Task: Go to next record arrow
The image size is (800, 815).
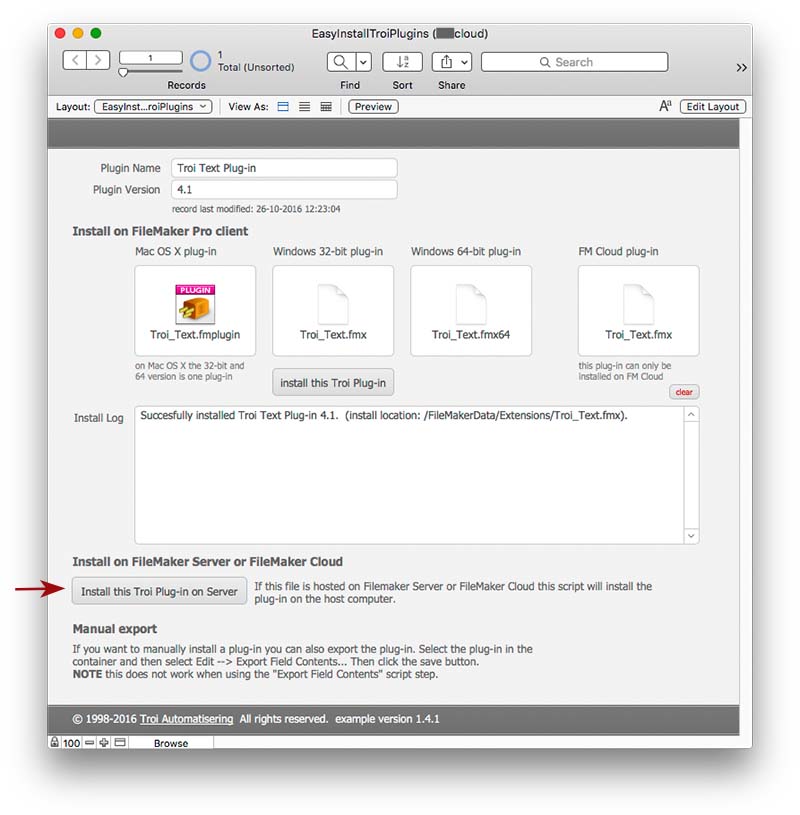Action: (x=98, y=61)
